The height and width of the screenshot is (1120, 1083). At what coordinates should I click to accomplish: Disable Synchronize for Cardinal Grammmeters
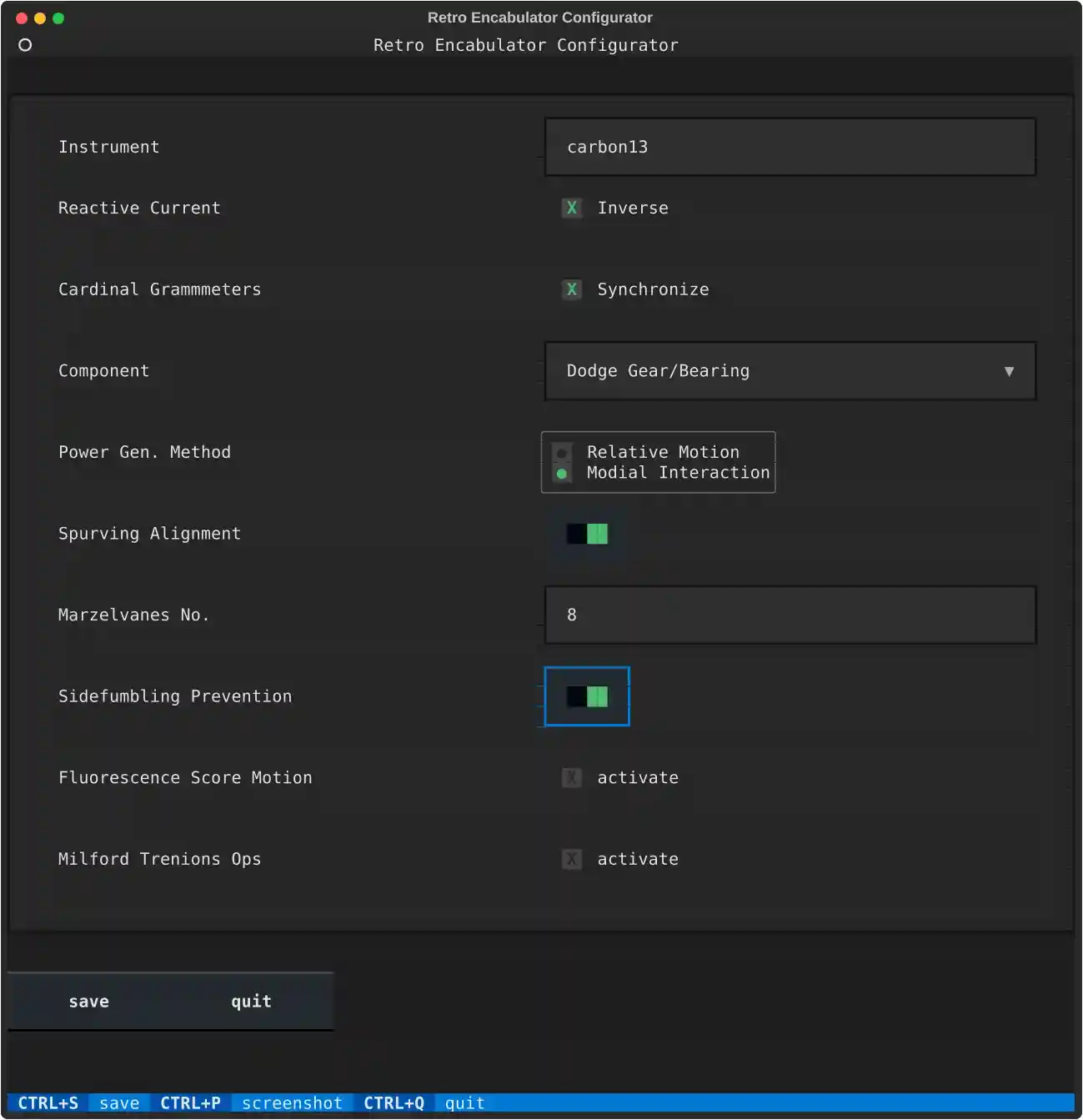coord(572,289)
